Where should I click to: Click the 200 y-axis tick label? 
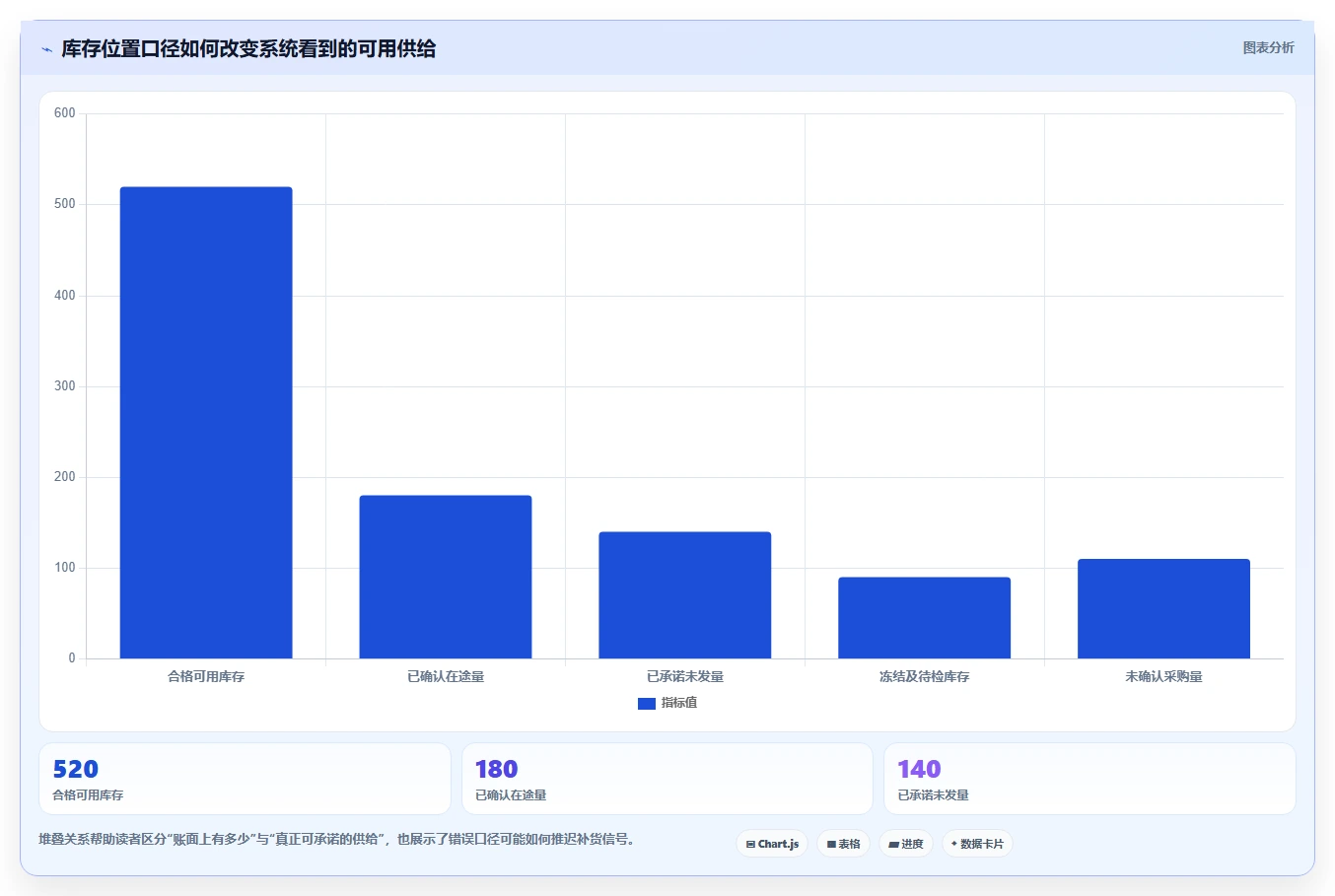click(65, 477)
